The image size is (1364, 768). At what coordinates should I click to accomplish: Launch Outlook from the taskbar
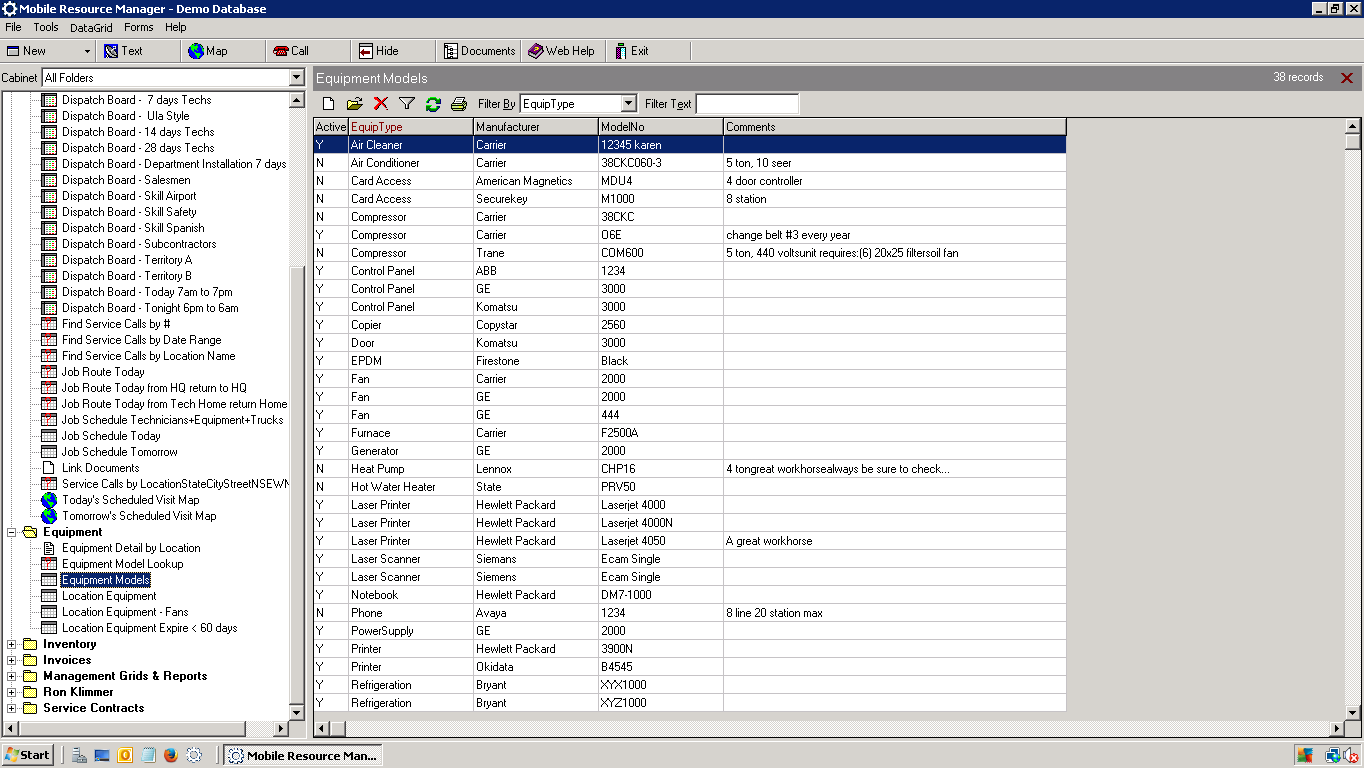pyautogui.click(x=125, y=756)
